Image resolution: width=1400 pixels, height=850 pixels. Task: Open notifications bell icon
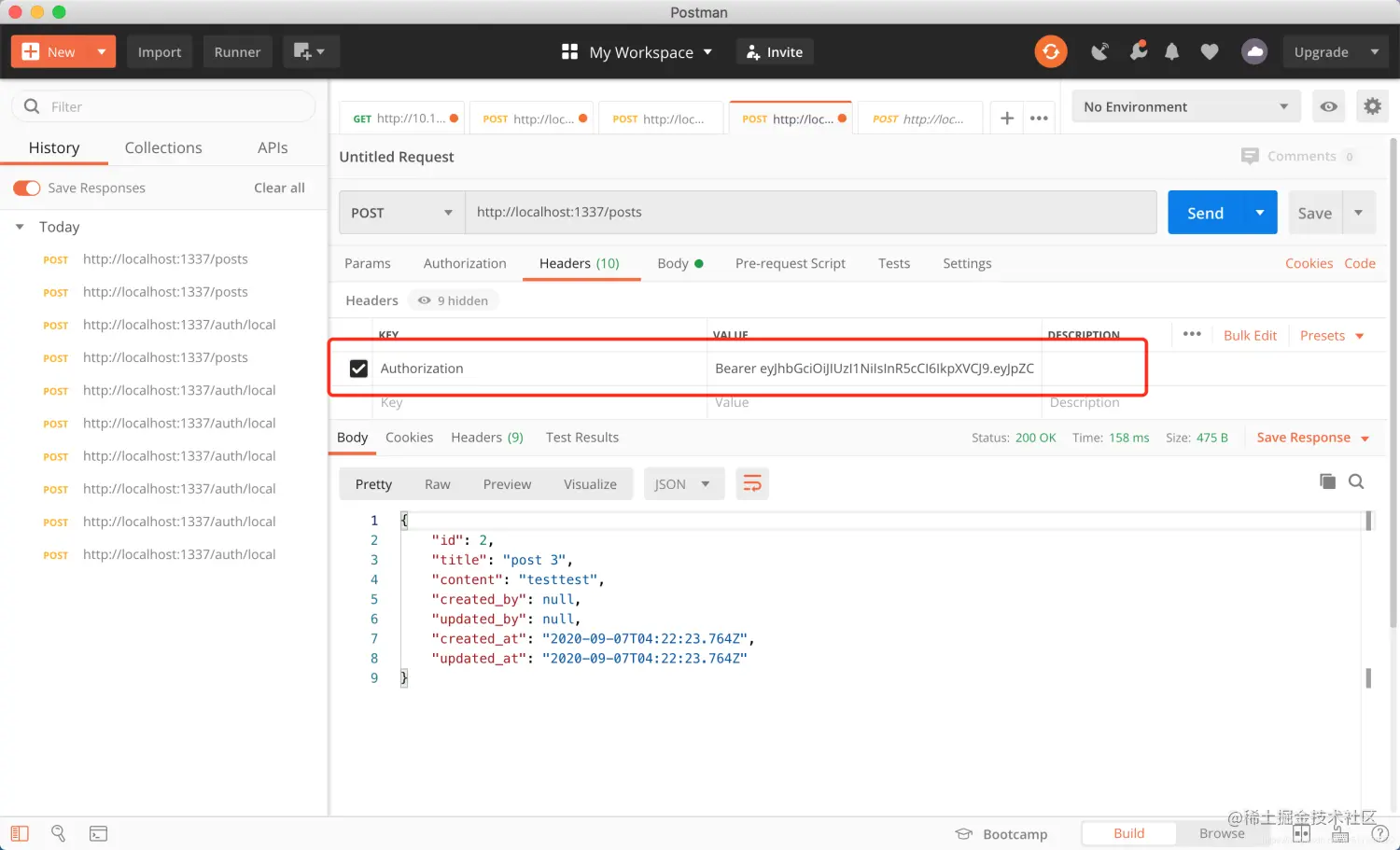1172,52
